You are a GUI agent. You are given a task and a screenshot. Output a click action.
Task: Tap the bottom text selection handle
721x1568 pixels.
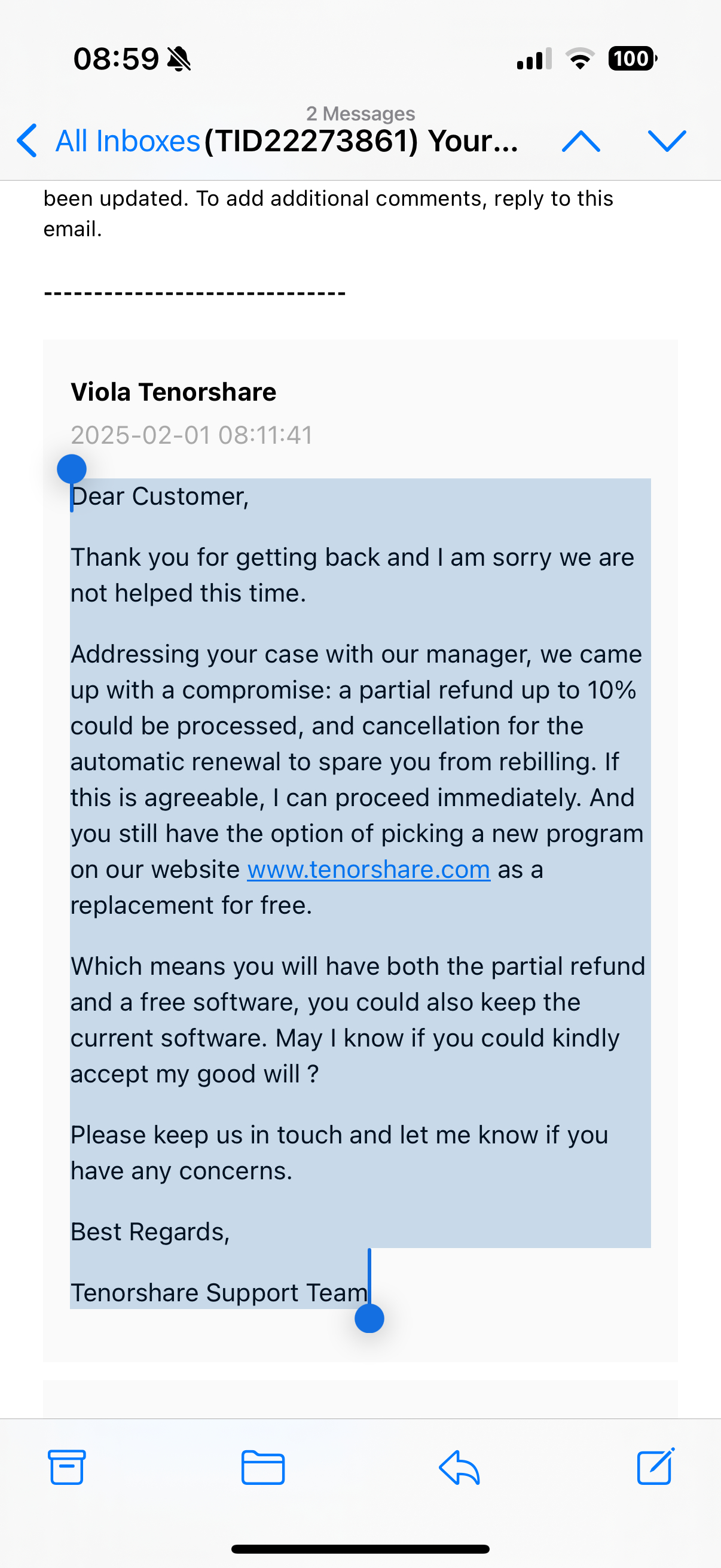pos(369,1319)
